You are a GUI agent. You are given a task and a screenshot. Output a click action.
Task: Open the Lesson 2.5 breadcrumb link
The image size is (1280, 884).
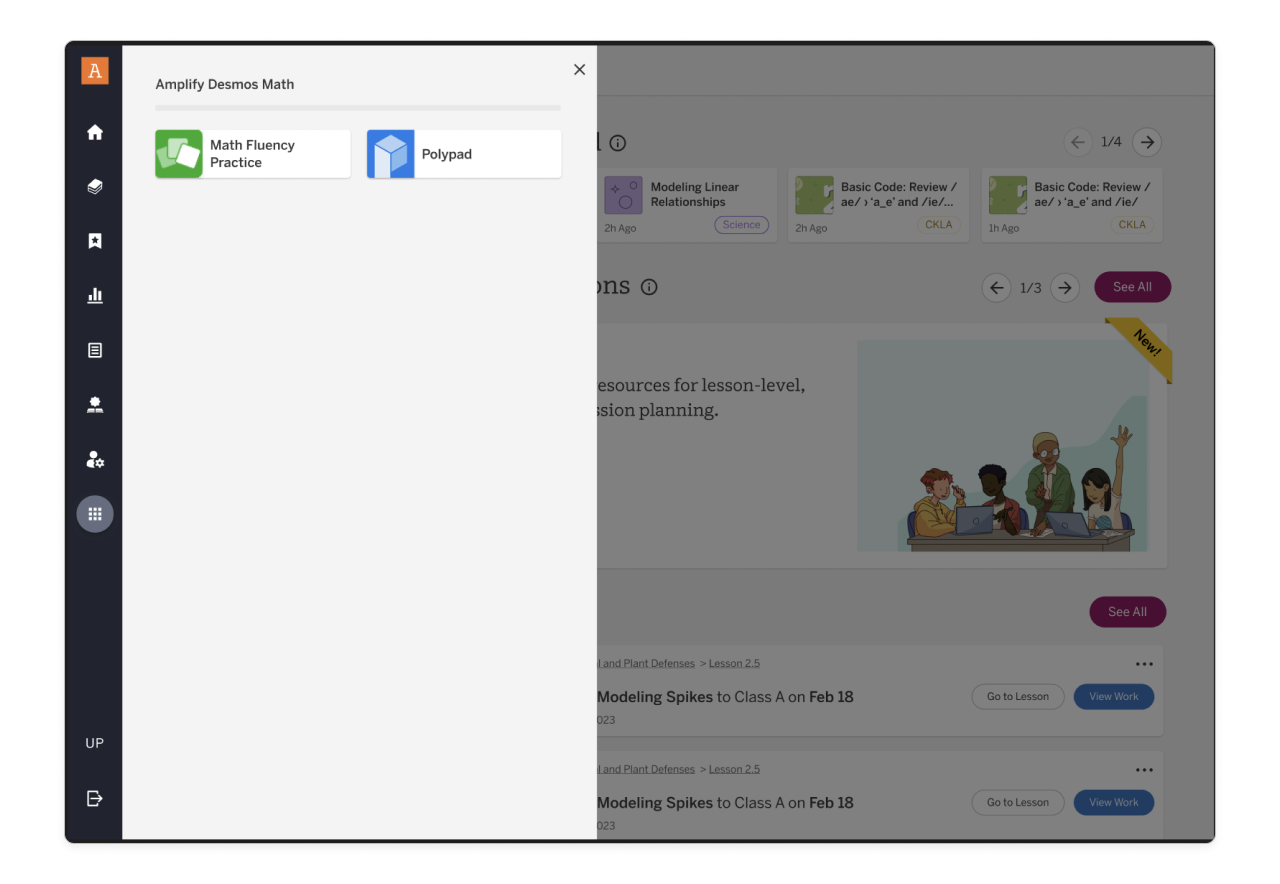(x=734, y=664)
